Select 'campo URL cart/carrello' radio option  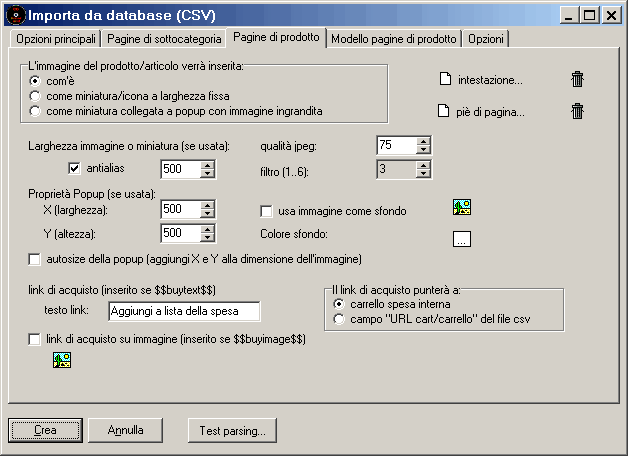(339, 320)
